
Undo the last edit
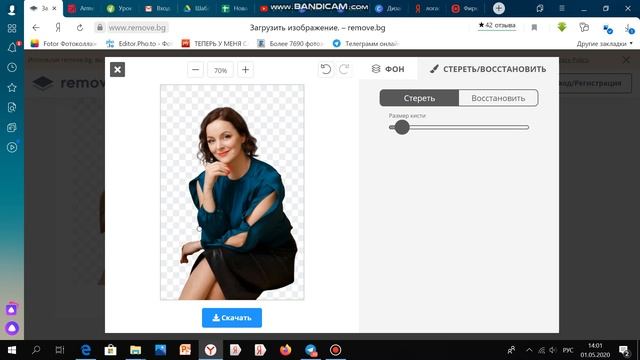[326, 69]
